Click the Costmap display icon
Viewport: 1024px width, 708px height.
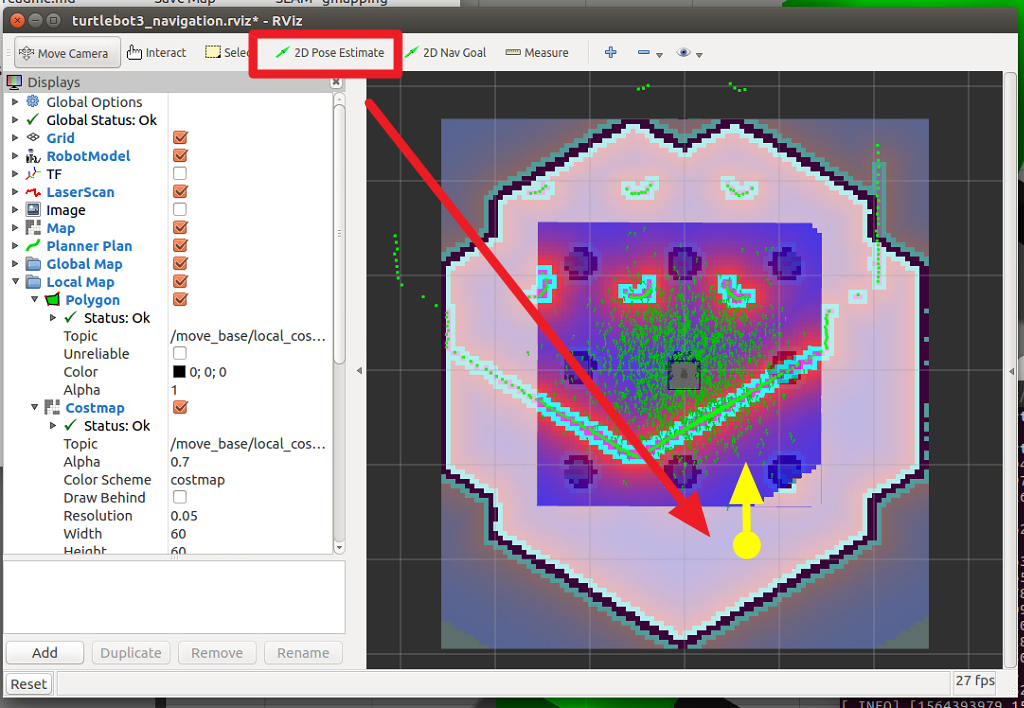52,408
